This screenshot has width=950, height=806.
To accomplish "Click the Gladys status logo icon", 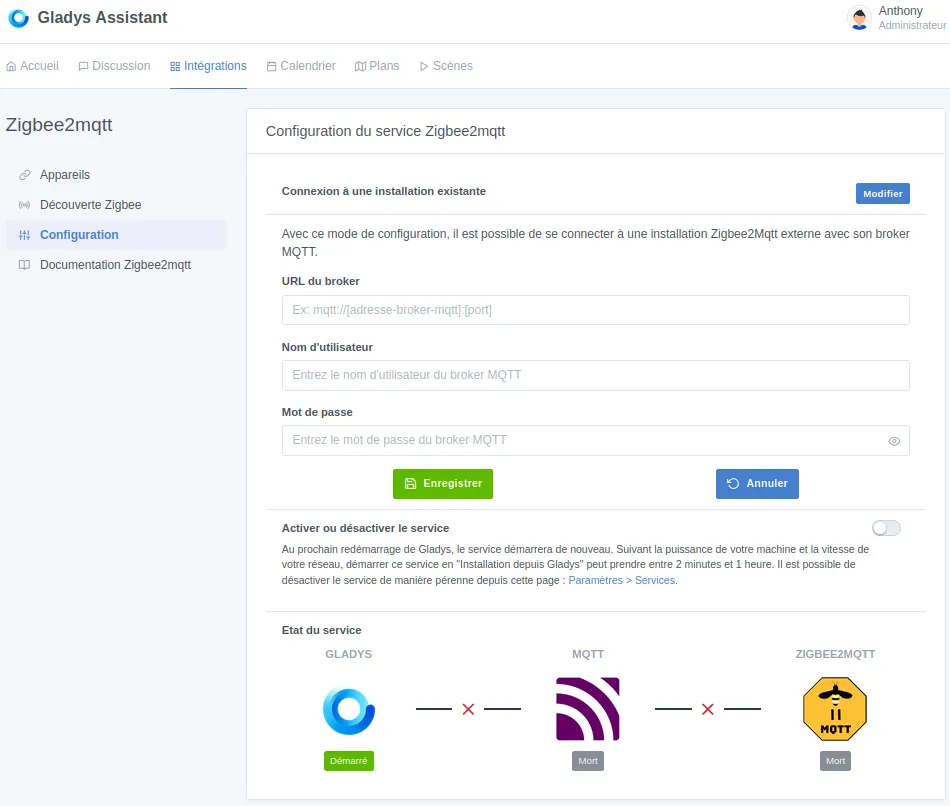I will pos(348,708).
